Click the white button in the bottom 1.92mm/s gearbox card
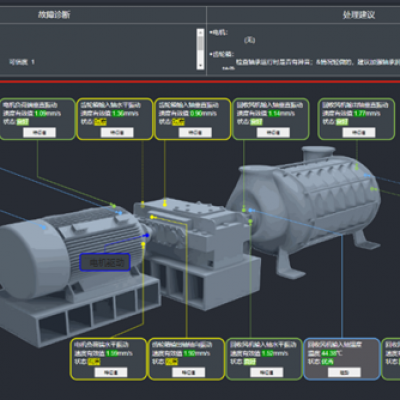Screen dimensions: 400x400 tap(188, 372)
